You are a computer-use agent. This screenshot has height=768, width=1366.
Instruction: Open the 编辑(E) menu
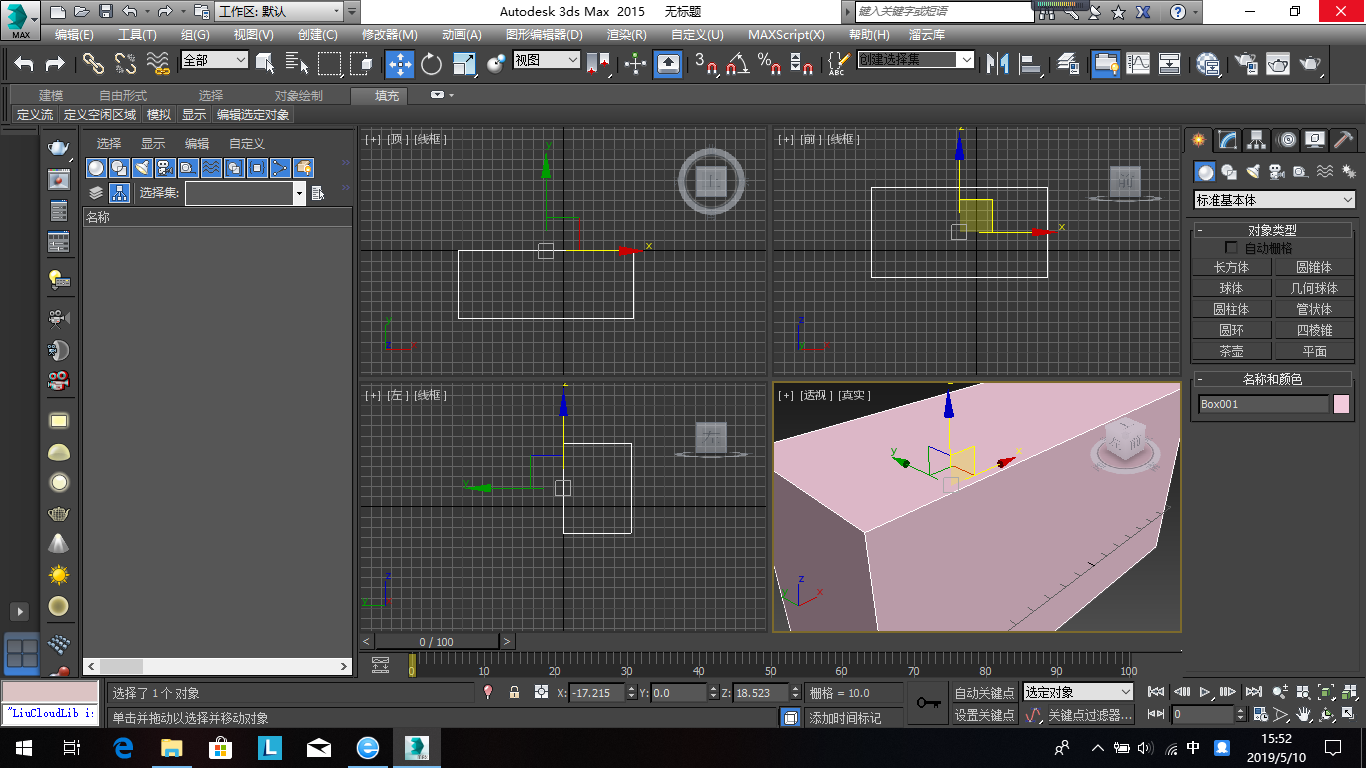tap(74, 34)
